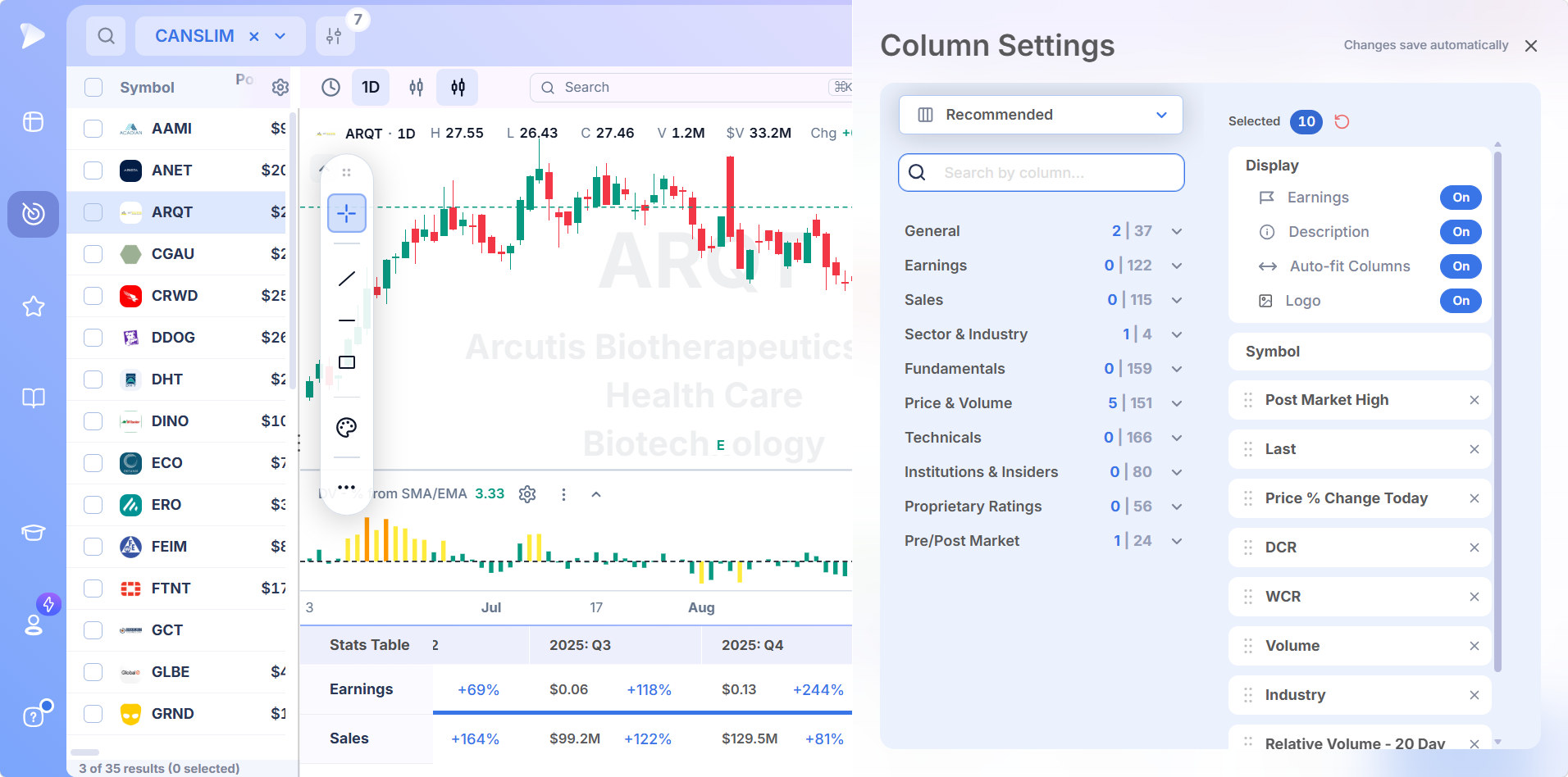
Task: Toggle Earnings display switch
Action: [x=1461, y=198]
